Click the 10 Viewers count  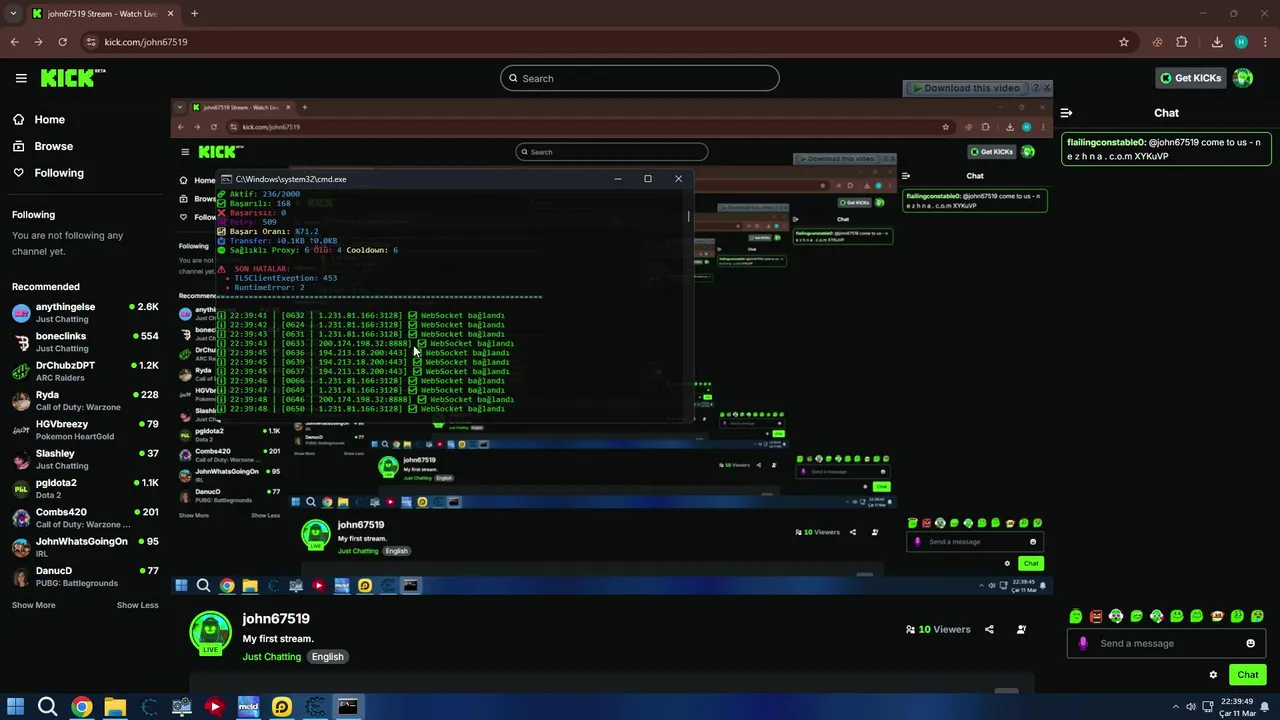click(x=938, y=629)
